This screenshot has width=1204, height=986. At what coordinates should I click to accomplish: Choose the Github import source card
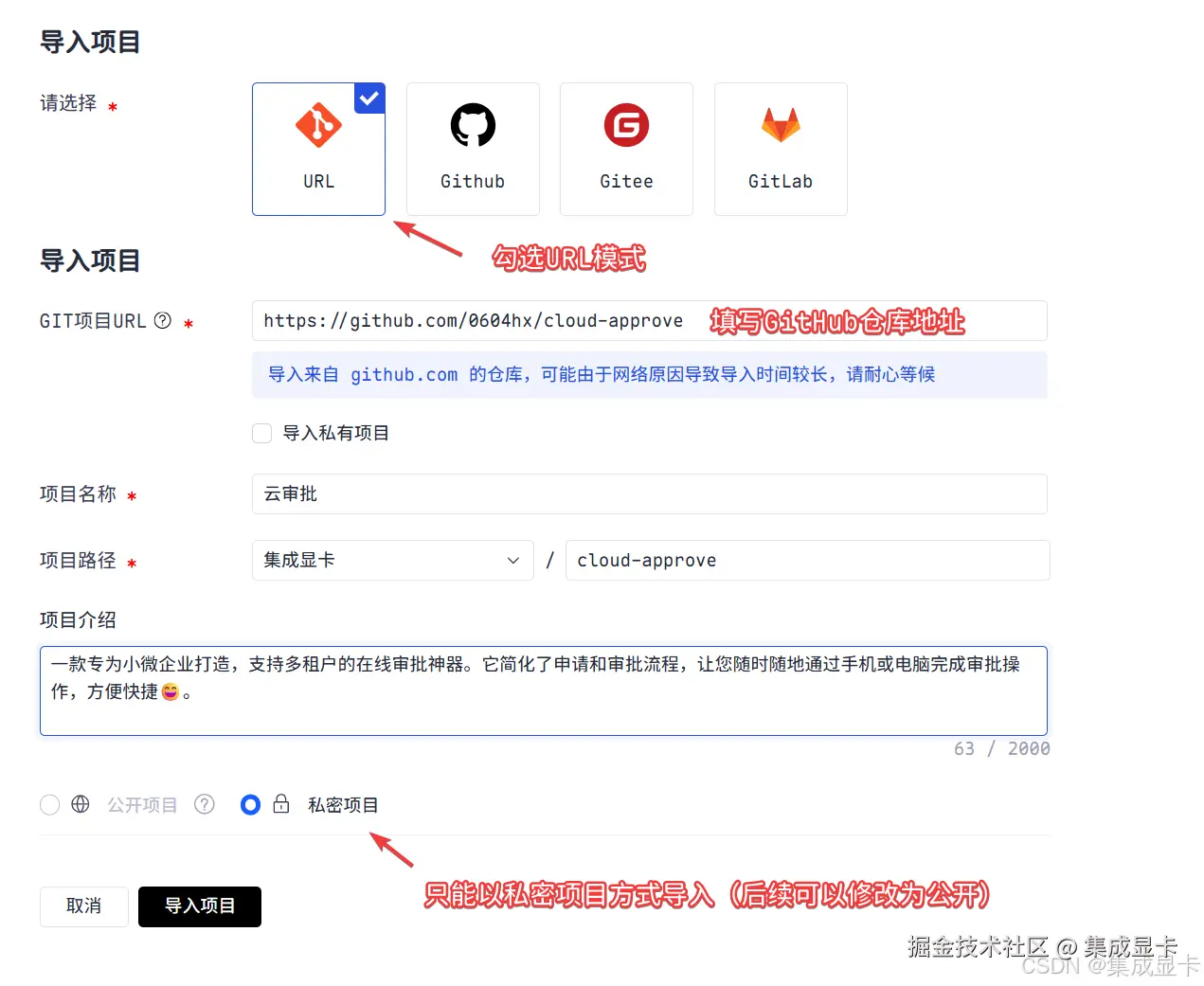click(x=473, y=149)
